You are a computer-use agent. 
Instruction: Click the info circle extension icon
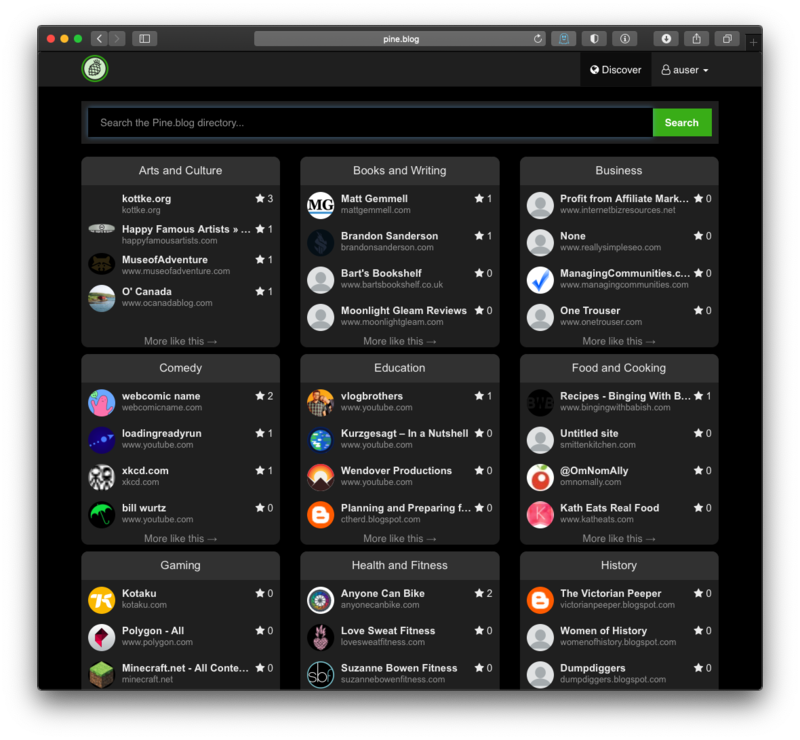coord(625,39)
